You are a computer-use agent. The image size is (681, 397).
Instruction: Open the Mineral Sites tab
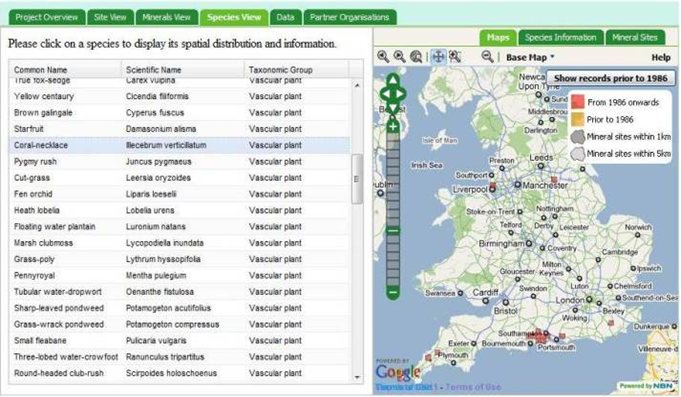pos(635,37)
